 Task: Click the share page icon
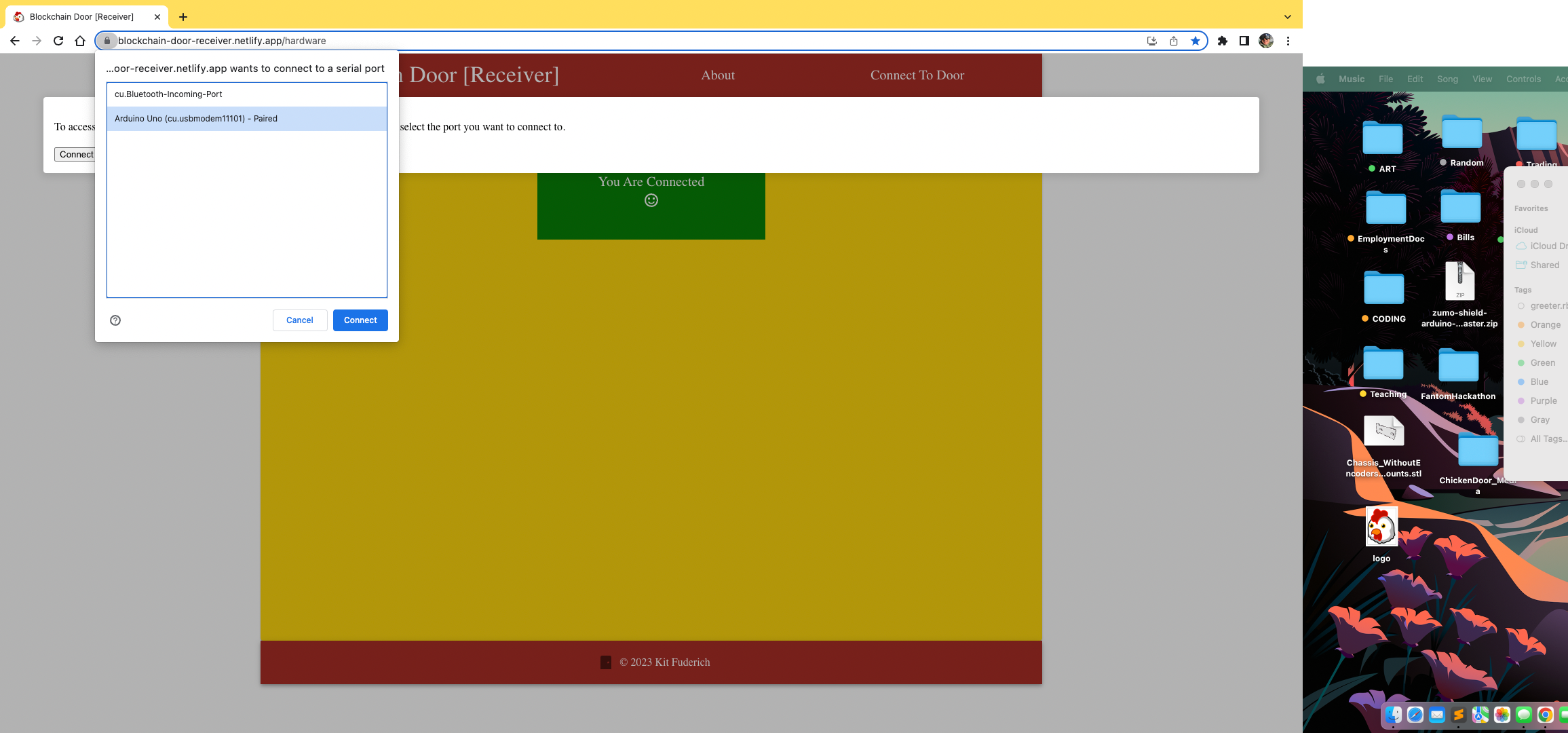click(x=1173, y=41)
